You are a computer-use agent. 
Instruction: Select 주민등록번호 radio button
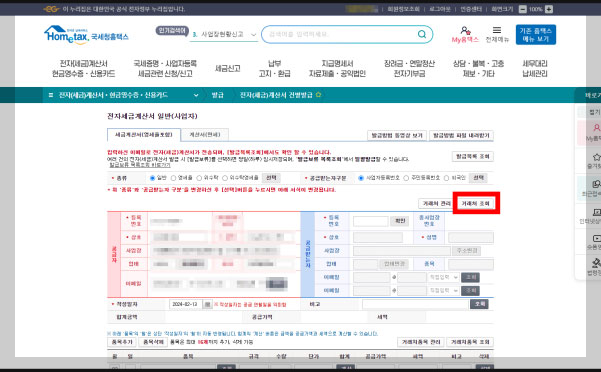[406, 178]
